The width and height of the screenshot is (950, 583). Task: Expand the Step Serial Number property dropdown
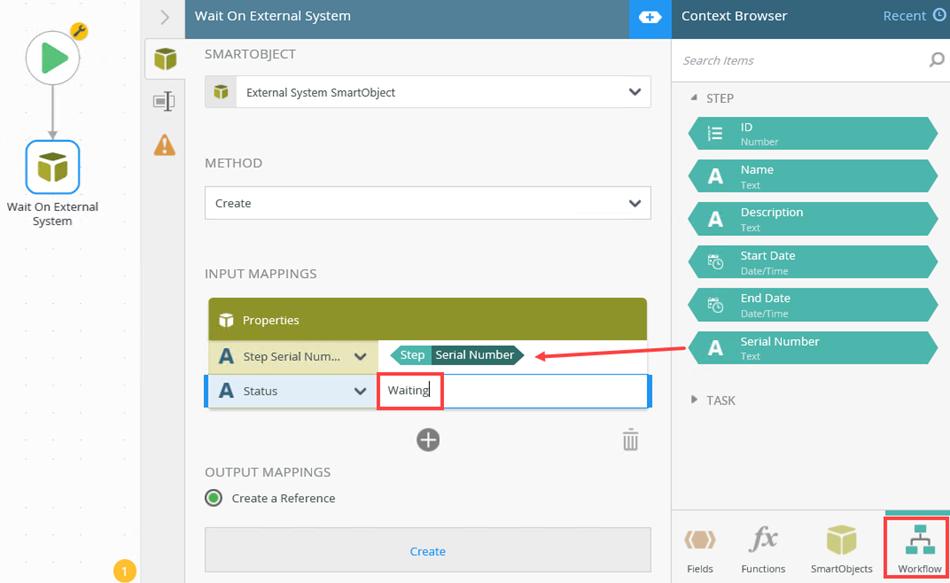[x=360, y=356]
